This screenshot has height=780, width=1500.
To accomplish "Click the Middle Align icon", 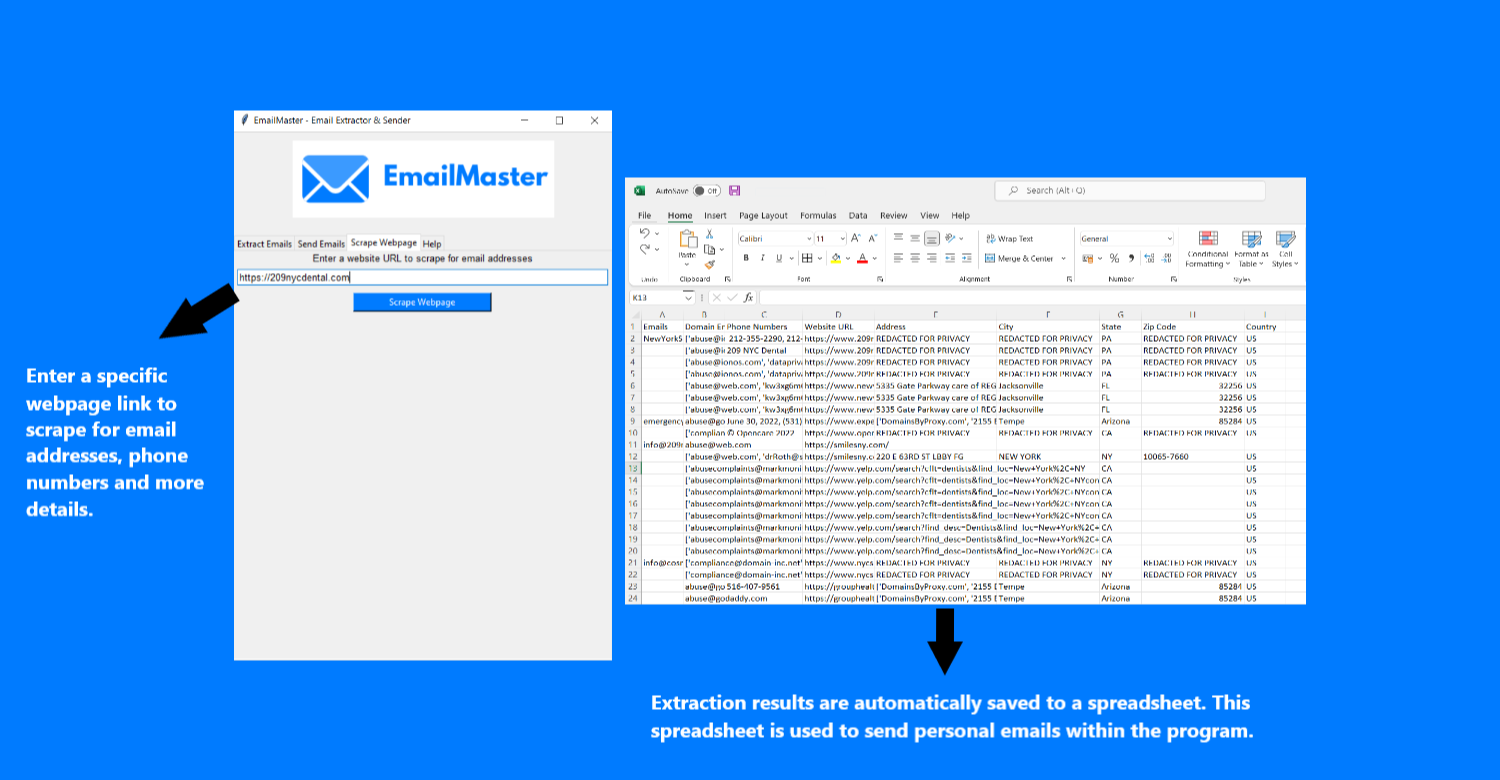I will (x=915, y=238).
